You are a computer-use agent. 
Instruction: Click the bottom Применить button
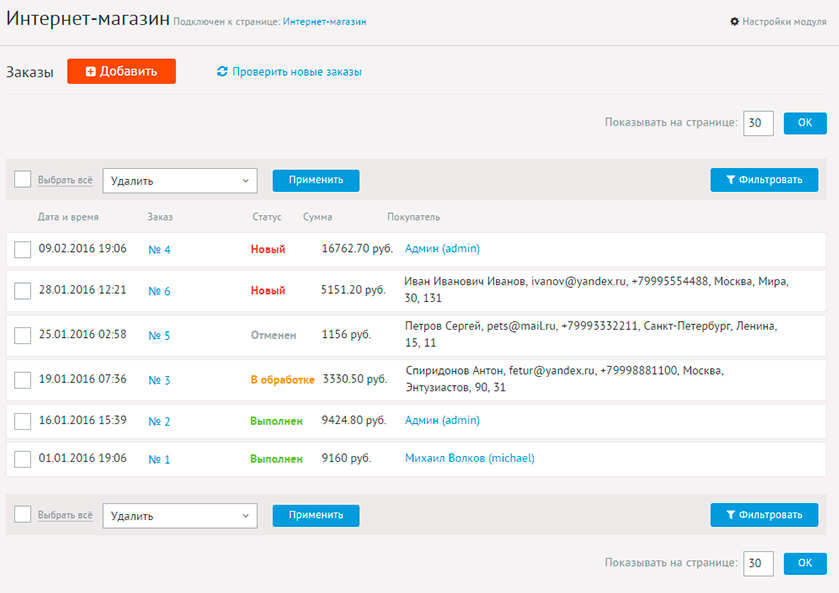(316, 515)
